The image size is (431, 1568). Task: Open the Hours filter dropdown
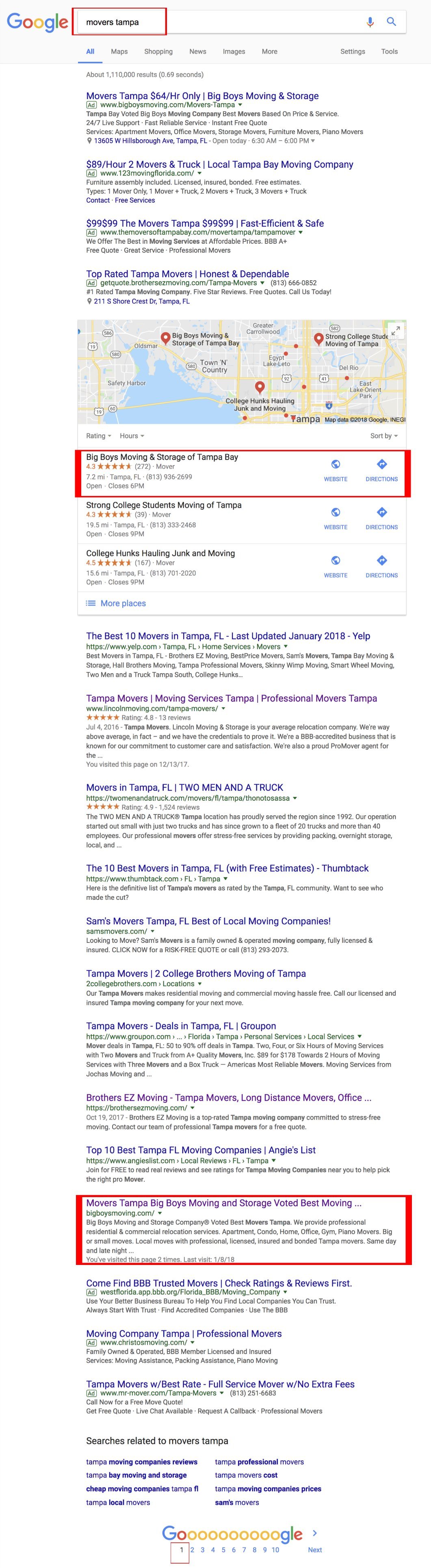click(132, 436)
